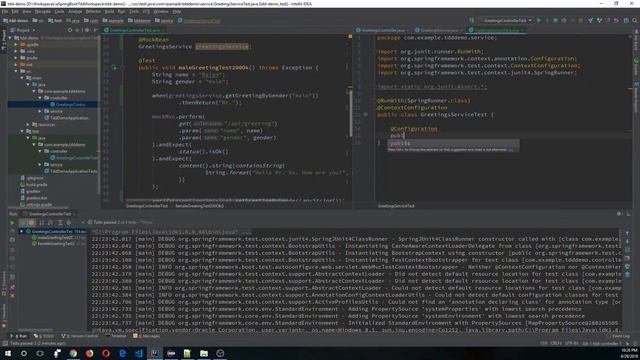Open Chrome from the taskbar
The image size is (640, 360).
coord(73,353)
